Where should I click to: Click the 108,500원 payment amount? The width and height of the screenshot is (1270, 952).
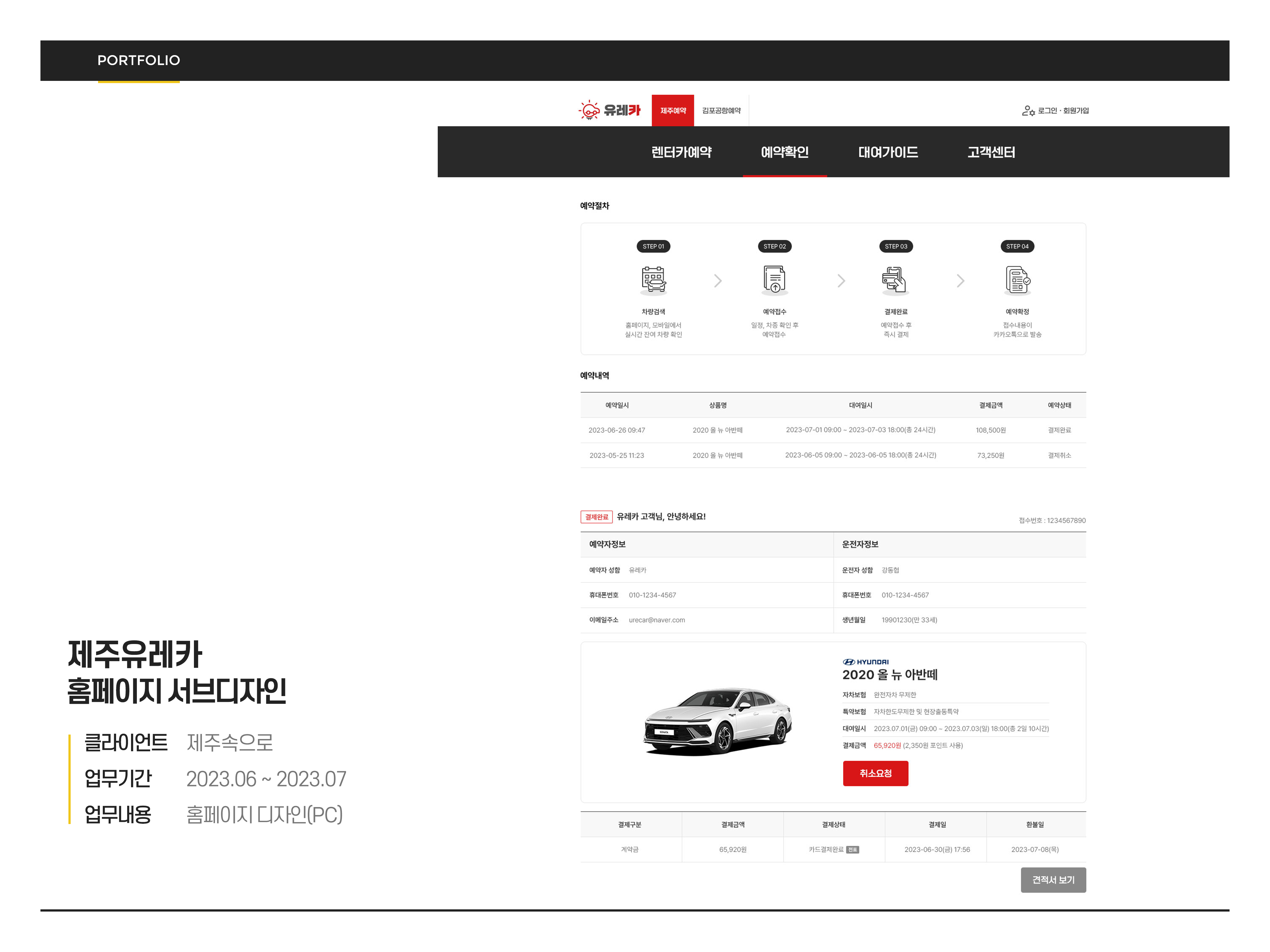click(990, 430)
